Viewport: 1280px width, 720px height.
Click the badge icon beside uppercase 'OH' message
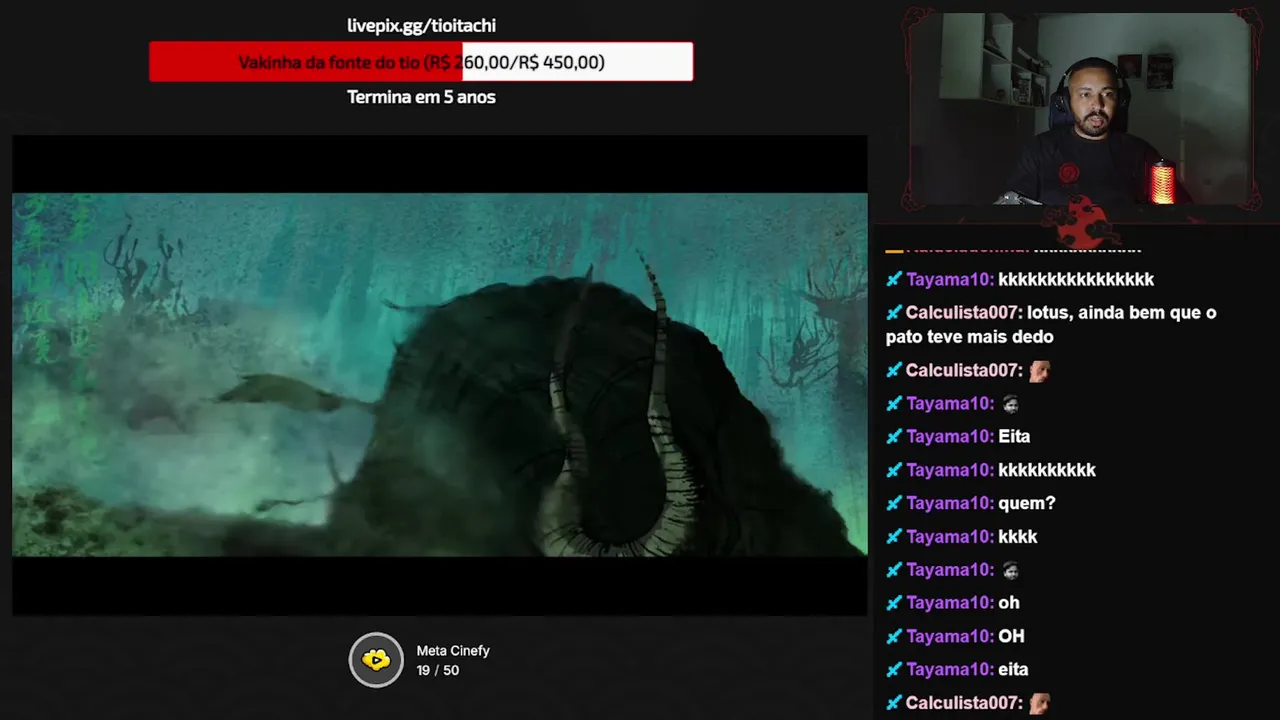894,636
